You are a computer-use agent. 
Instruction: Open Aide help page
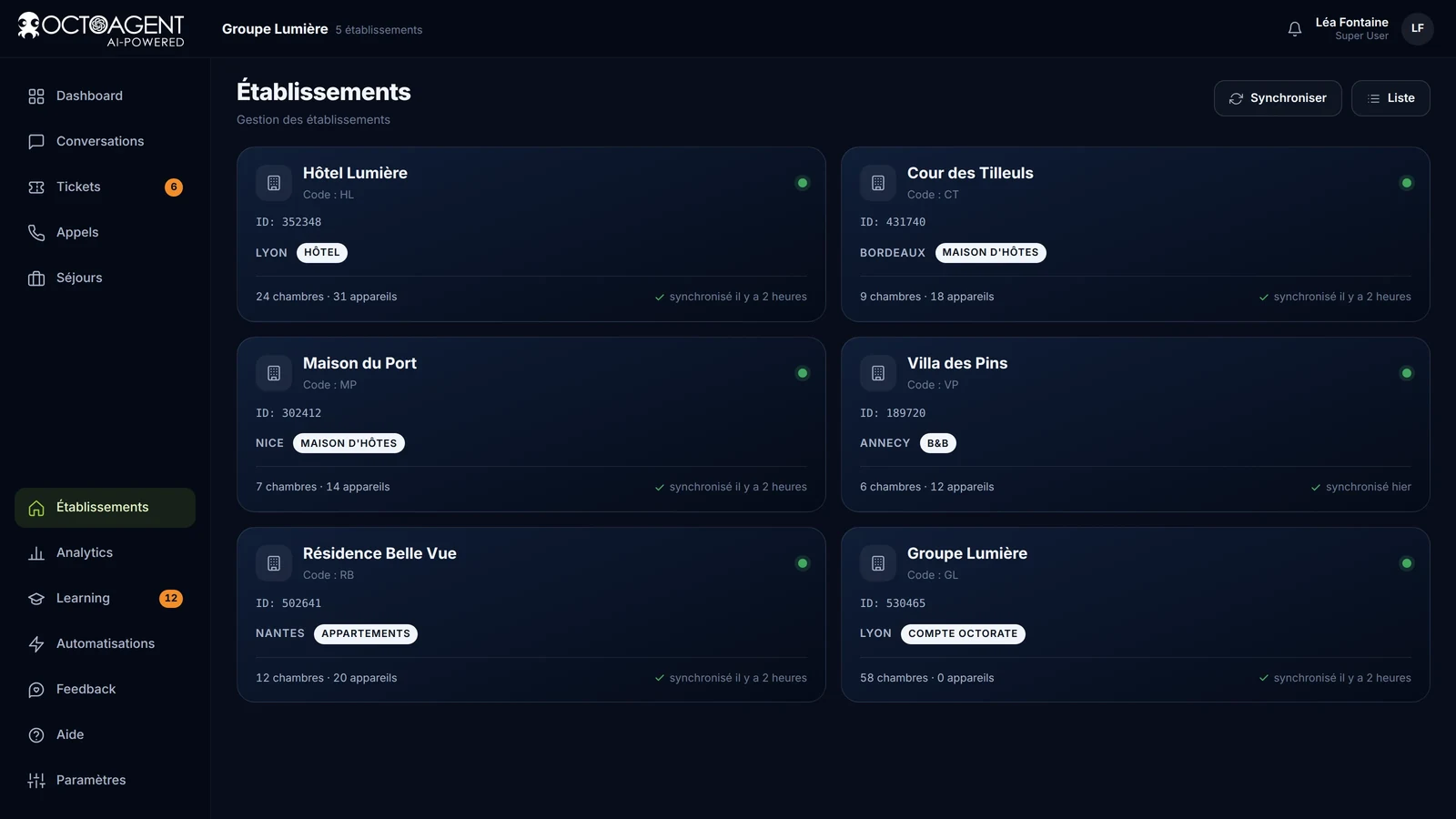tap(105, 735)
